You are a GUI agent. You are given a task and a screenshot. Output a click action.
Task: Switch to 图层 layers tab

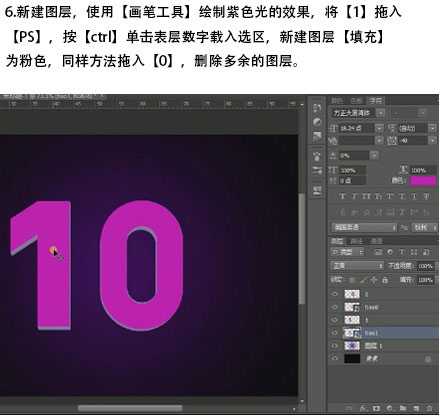[337, 241]
